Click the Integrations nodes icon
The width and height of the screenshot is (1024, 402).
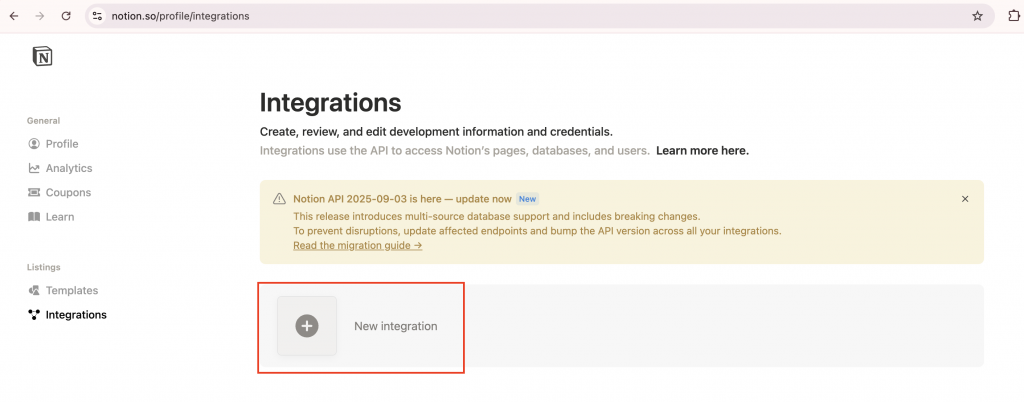(x=34, y=315)
